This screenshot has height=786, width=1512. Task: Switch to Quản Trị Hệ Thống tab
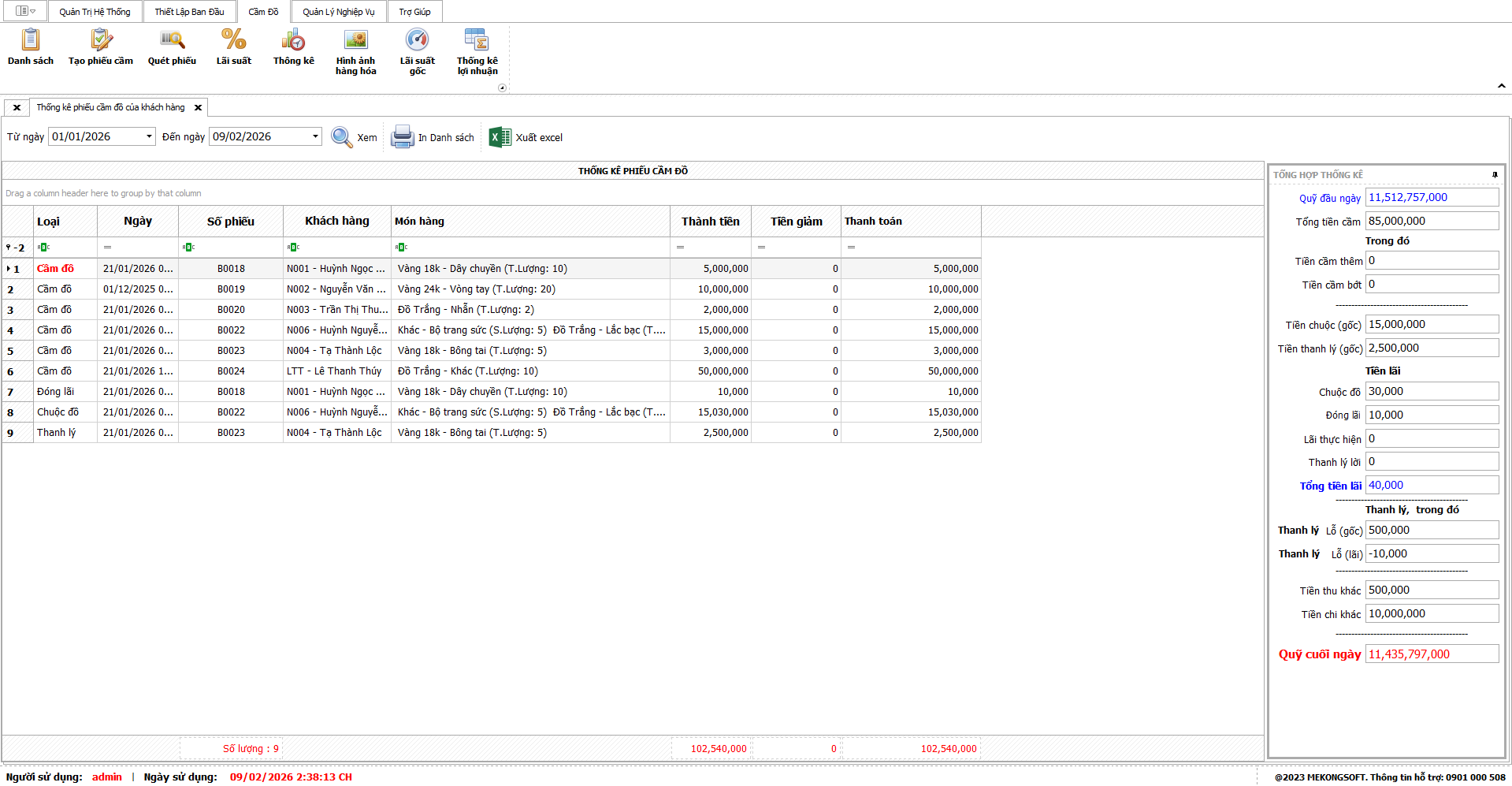pos(95,12)
